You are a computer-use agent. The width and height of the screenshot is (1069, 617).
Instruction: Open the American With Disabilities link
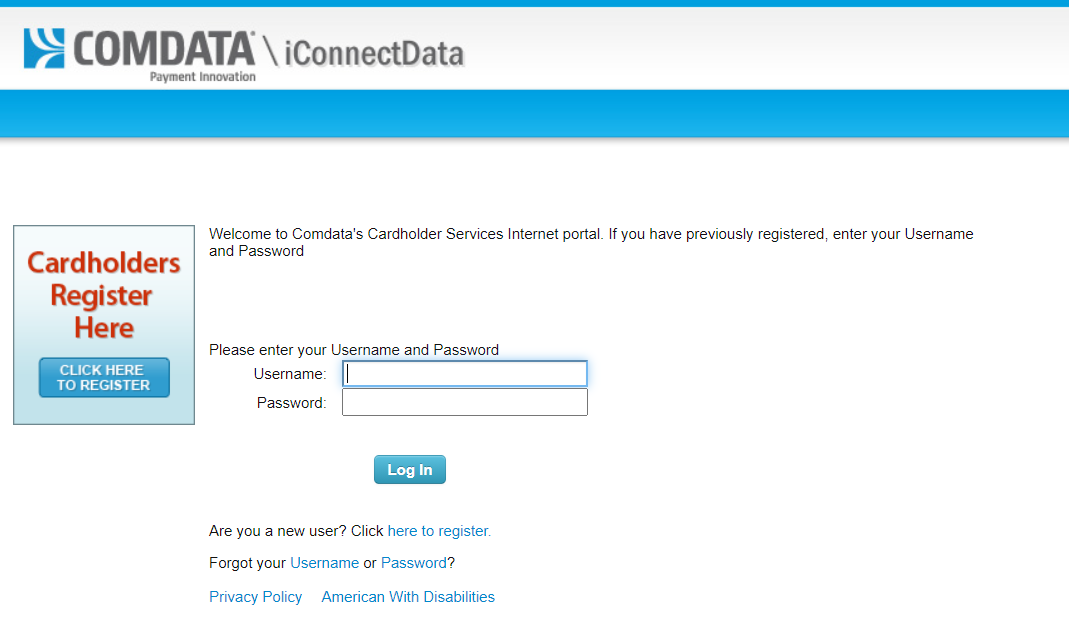pos(407,596)
